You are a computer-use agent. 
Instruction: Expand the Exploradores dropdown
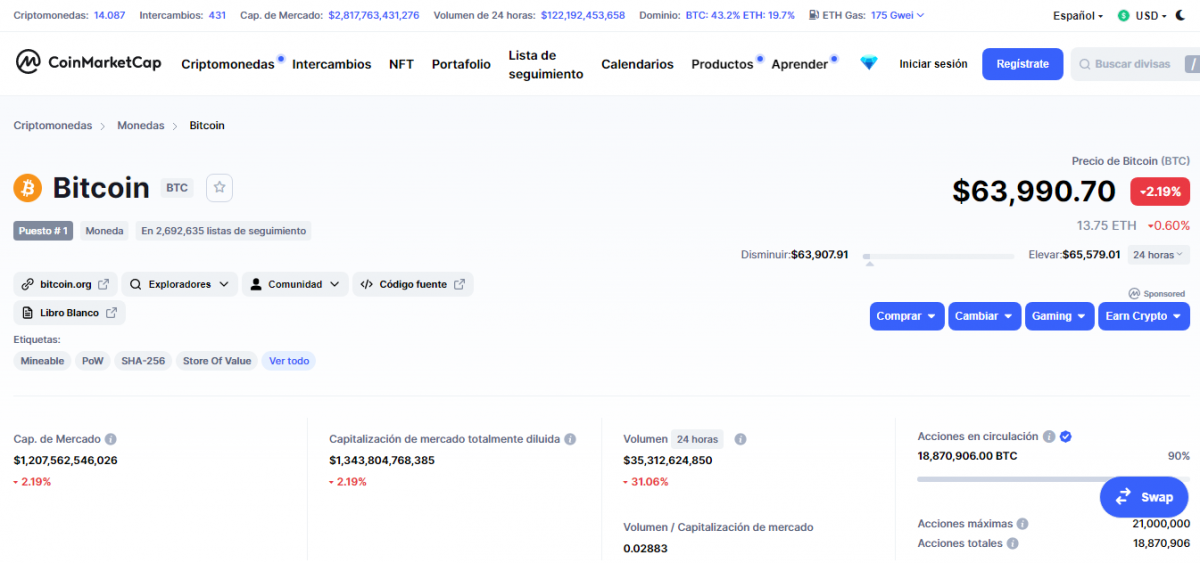180,284
